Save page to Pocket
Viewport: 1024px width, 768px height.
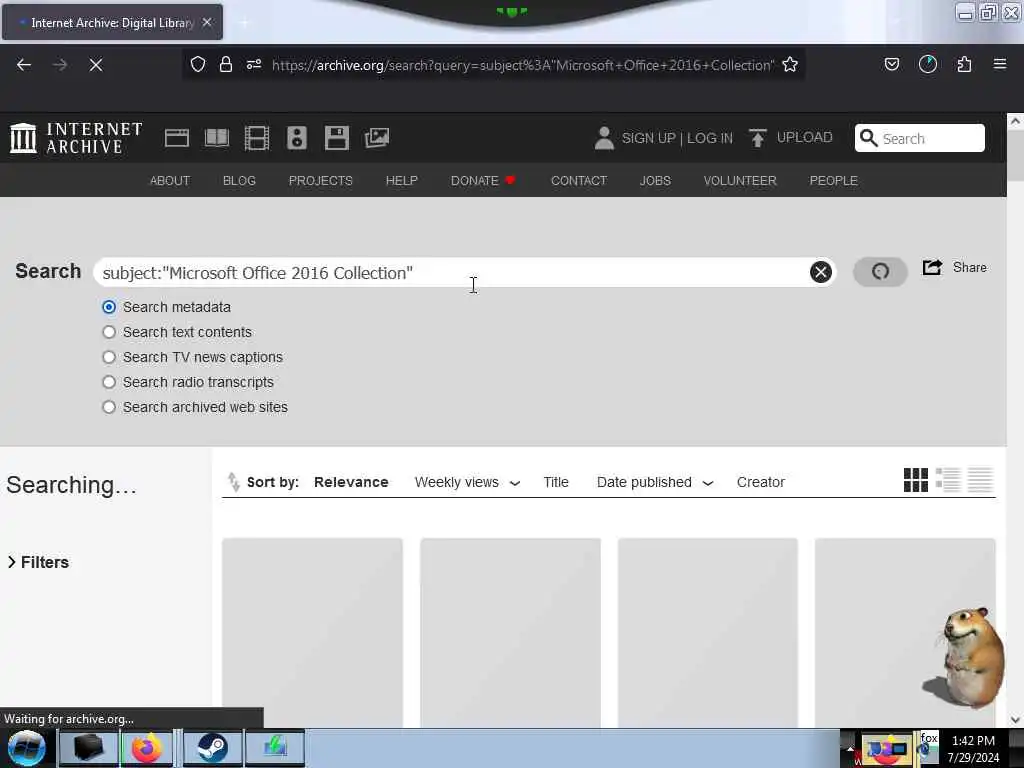pos(891,65)
